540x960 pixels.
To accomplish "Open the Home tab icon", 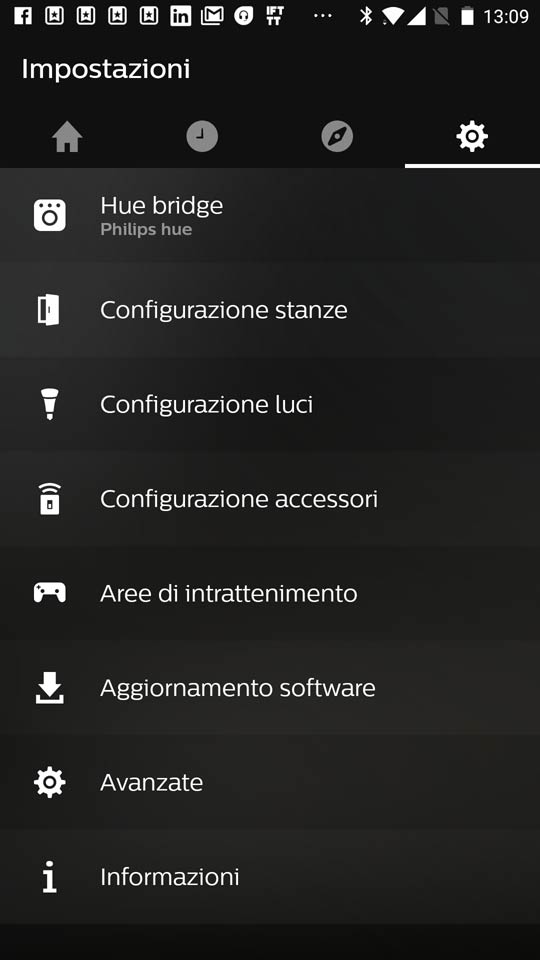I will click(67, 137).
